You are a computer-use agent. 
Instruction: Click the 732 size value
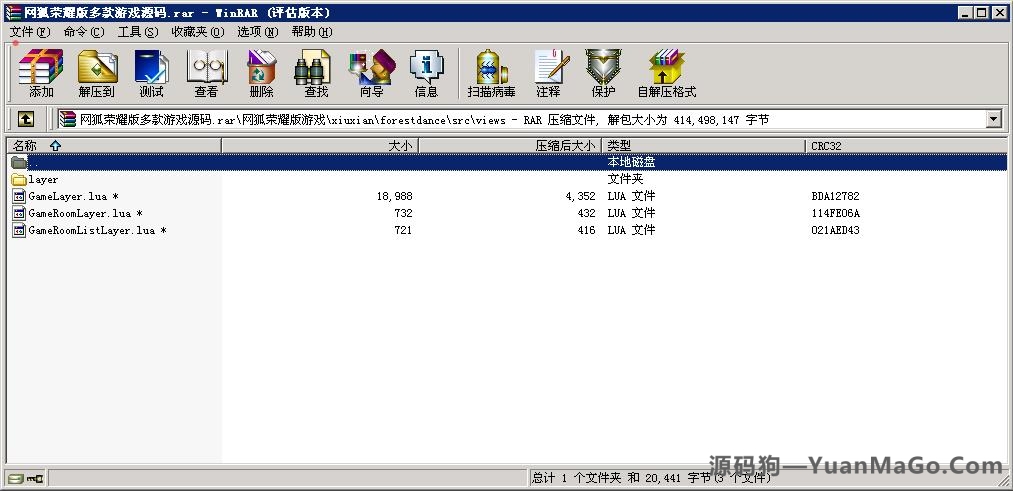point(404,213)
